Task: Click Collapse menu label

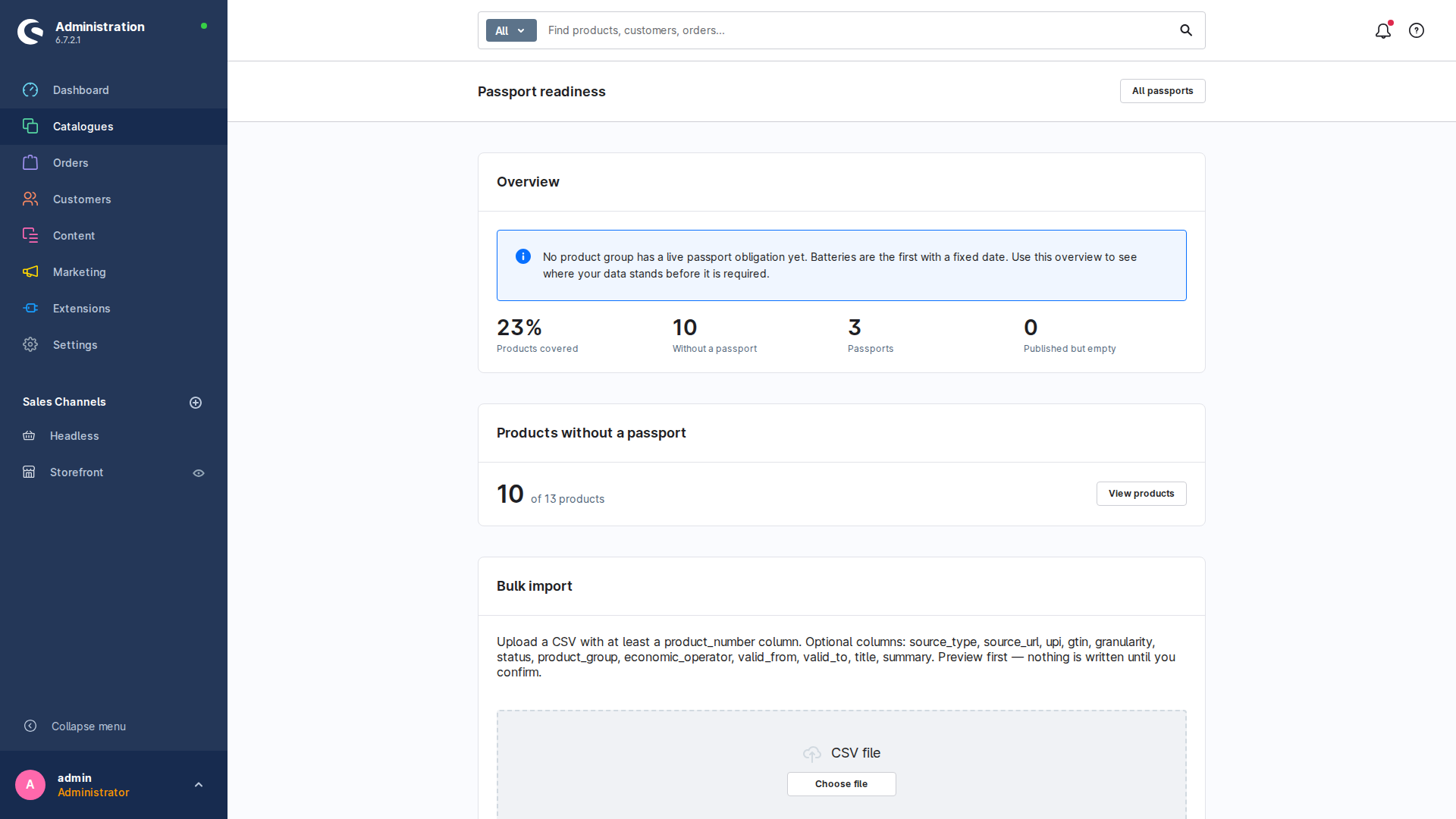Action: click(x=89, y=726)
